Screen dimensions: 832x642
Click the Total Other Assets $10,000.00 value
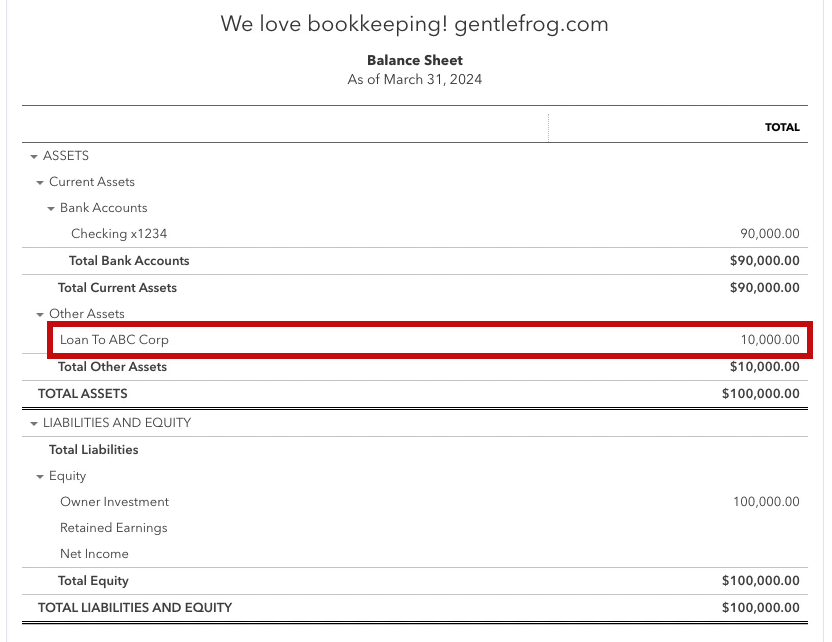click(765, 367)
